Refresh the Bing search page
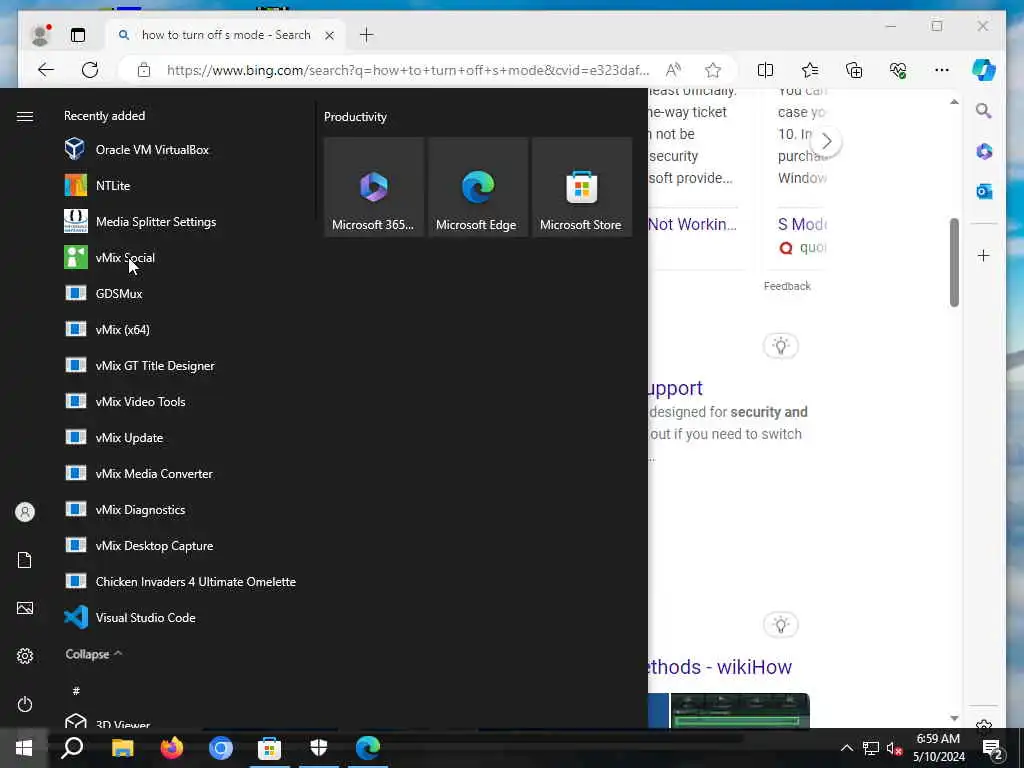The width and height of the screenshot is (1024, 768). [x=90, y=70]
